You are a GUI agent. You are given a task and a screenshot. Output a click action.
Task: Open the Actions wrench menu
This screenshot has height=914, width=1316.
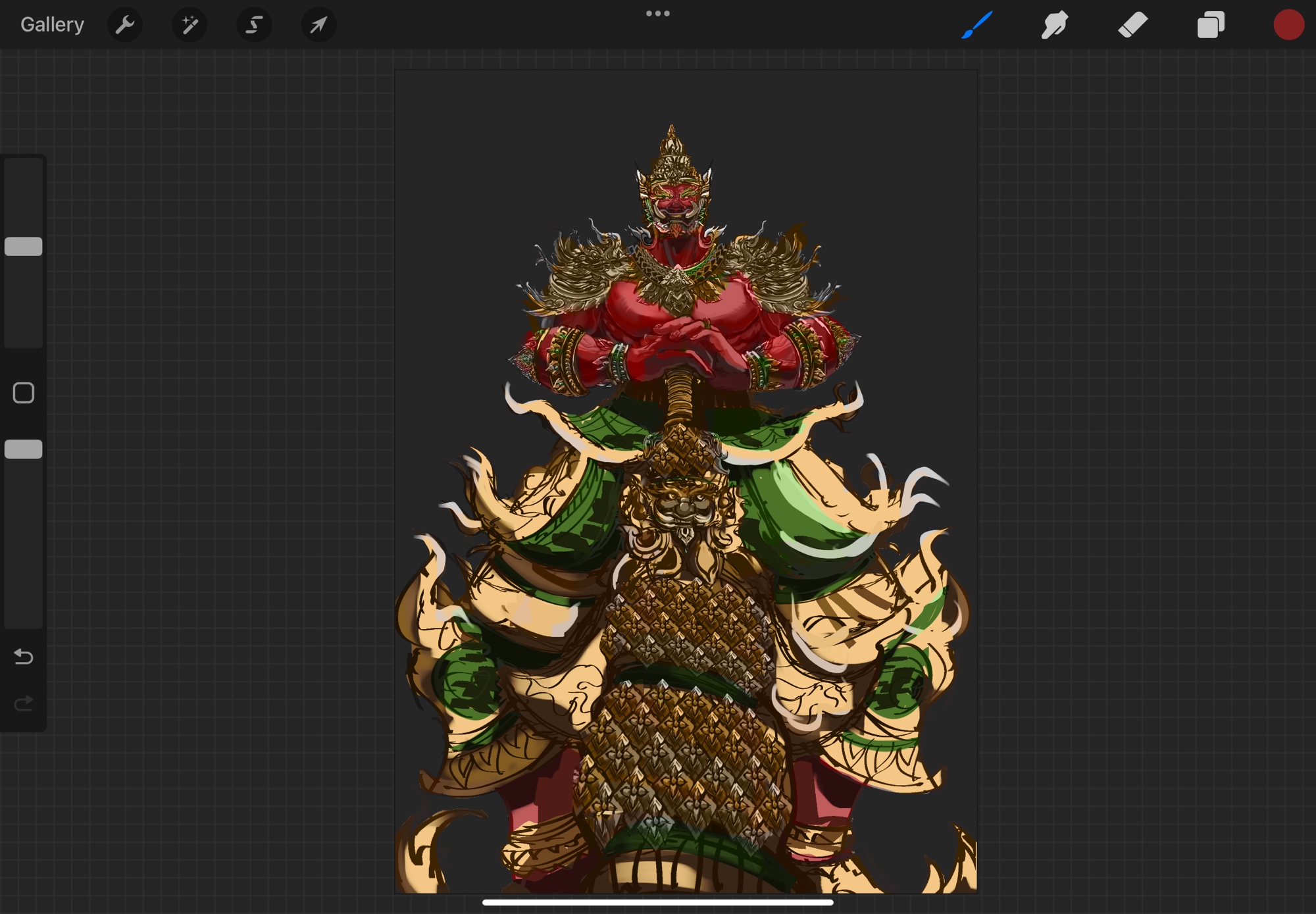pos(125,25)
